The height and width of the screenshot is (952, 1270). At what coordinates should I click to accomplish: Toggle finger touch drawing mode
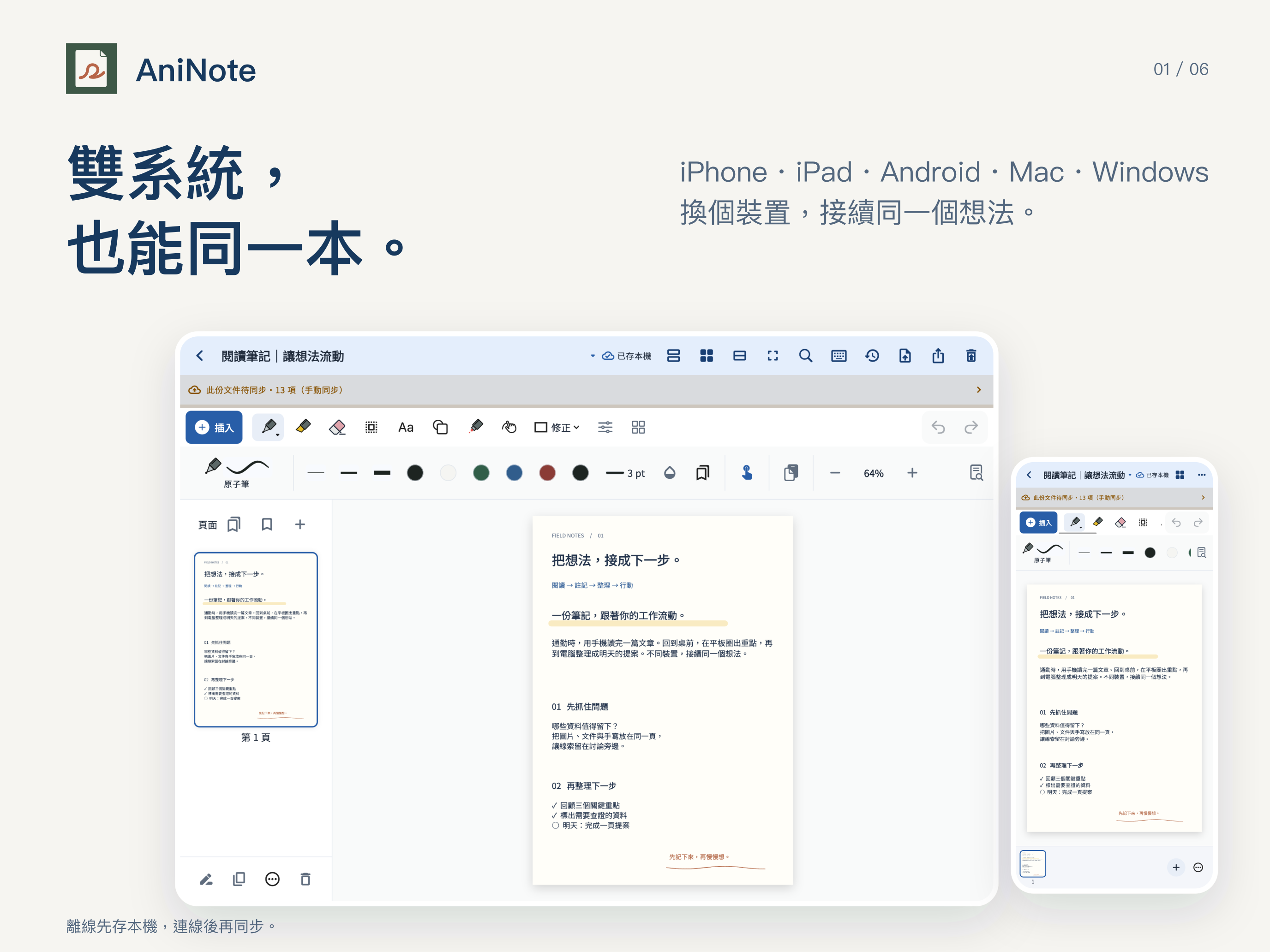747,473
